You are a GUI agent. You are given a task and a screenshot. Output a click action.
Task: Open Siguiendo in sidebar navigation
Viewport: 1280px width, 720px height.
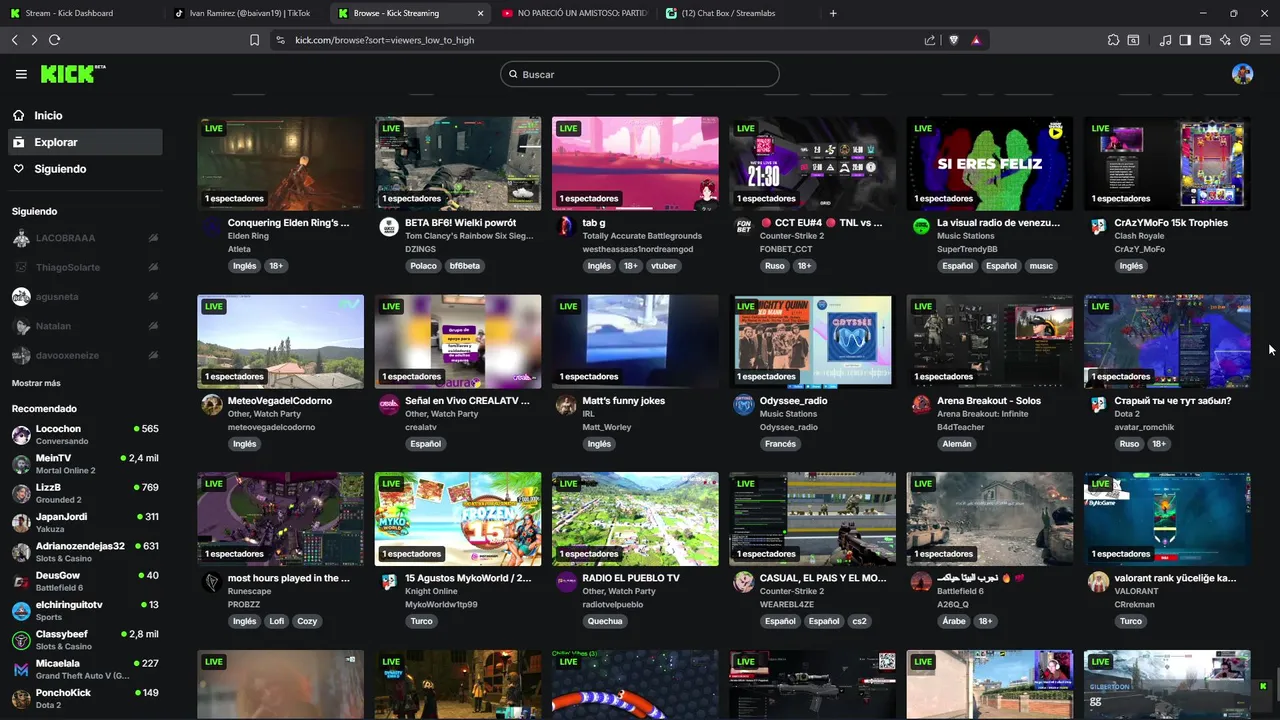coord(84,169)
